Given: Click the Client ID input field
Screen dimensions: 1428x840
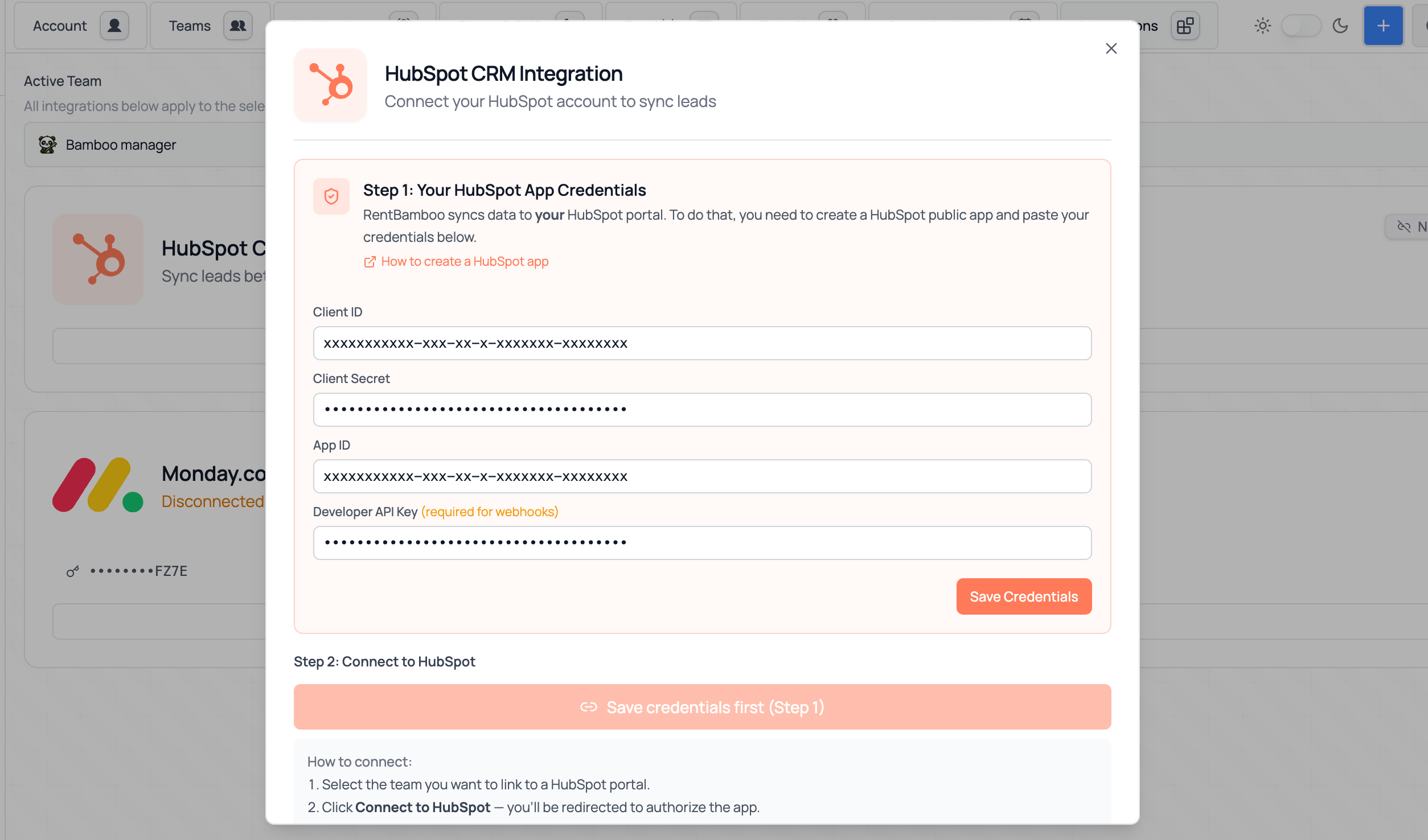Looking at the screenshot, I should coord(702,343).
